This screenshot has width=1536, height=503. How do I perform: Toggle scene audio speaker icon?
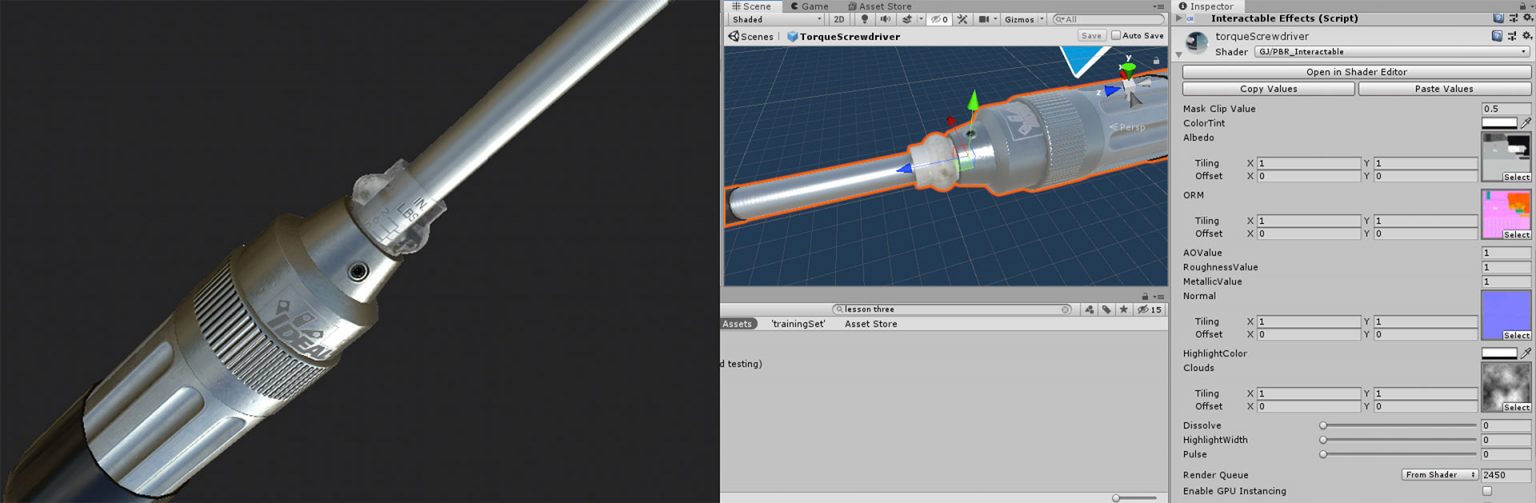click(x=885, y=19)
